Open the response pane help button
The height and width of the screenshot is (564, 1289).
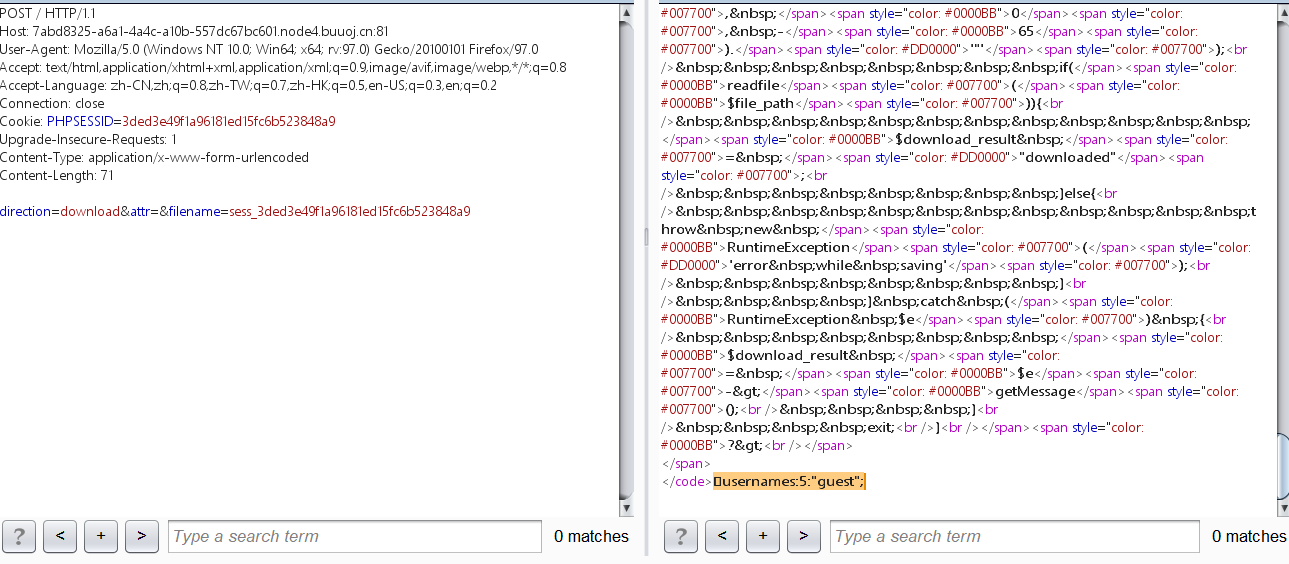coord(680,536)
